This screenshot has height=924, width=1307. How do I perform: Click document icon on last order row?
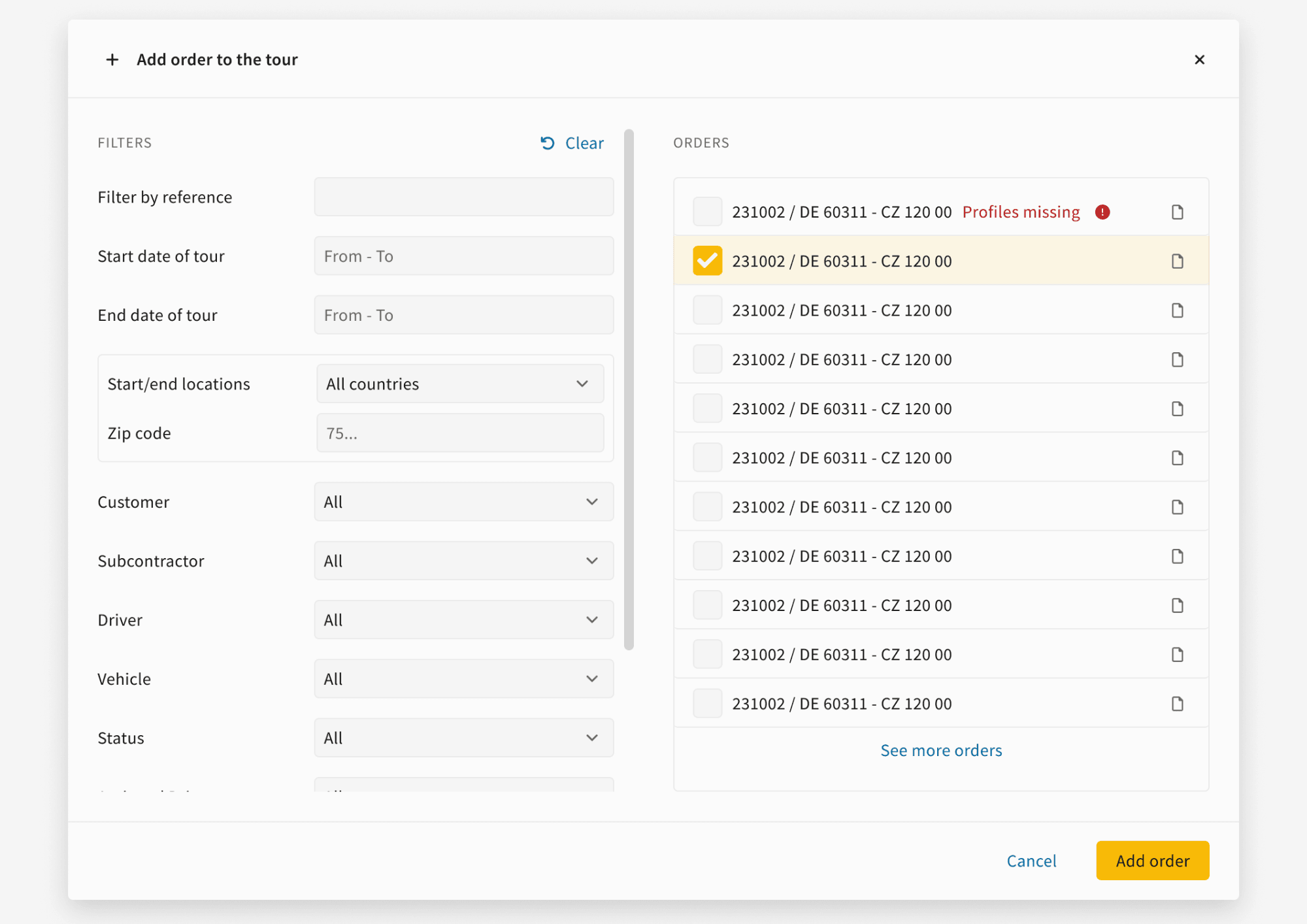1177,704
